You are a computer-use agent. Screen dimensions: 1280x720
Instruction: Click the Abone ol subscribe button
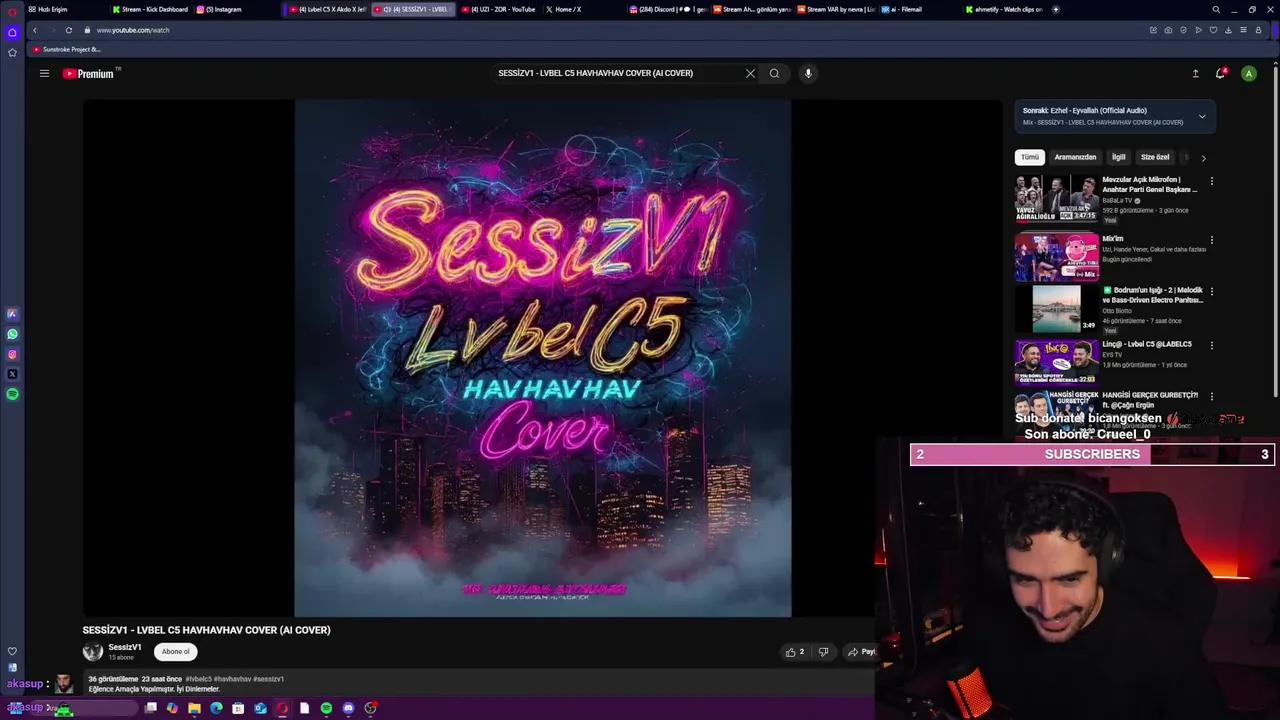pyautogui.click(x=175, y=652)
